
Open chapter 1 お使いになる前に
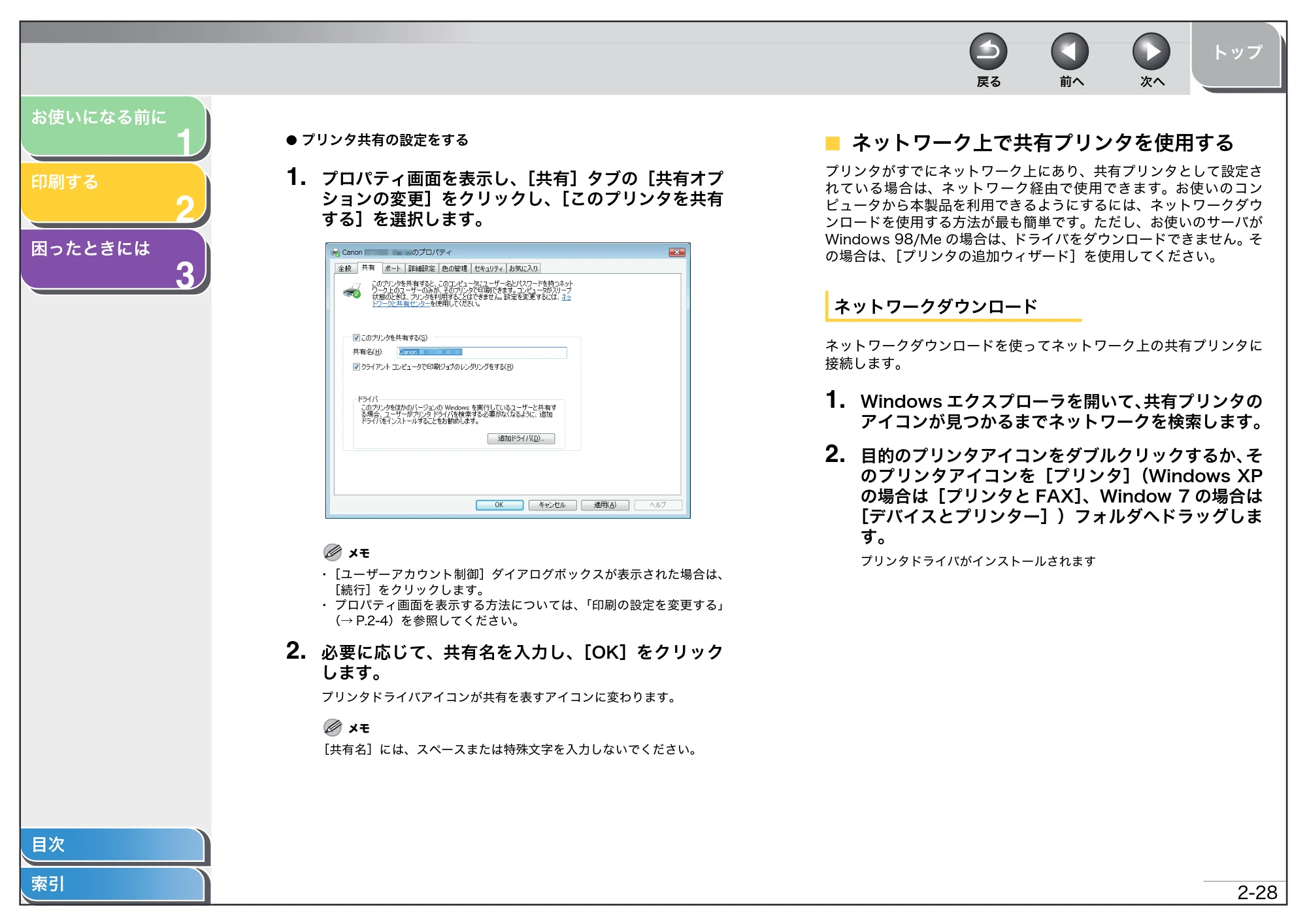(114, 127)
